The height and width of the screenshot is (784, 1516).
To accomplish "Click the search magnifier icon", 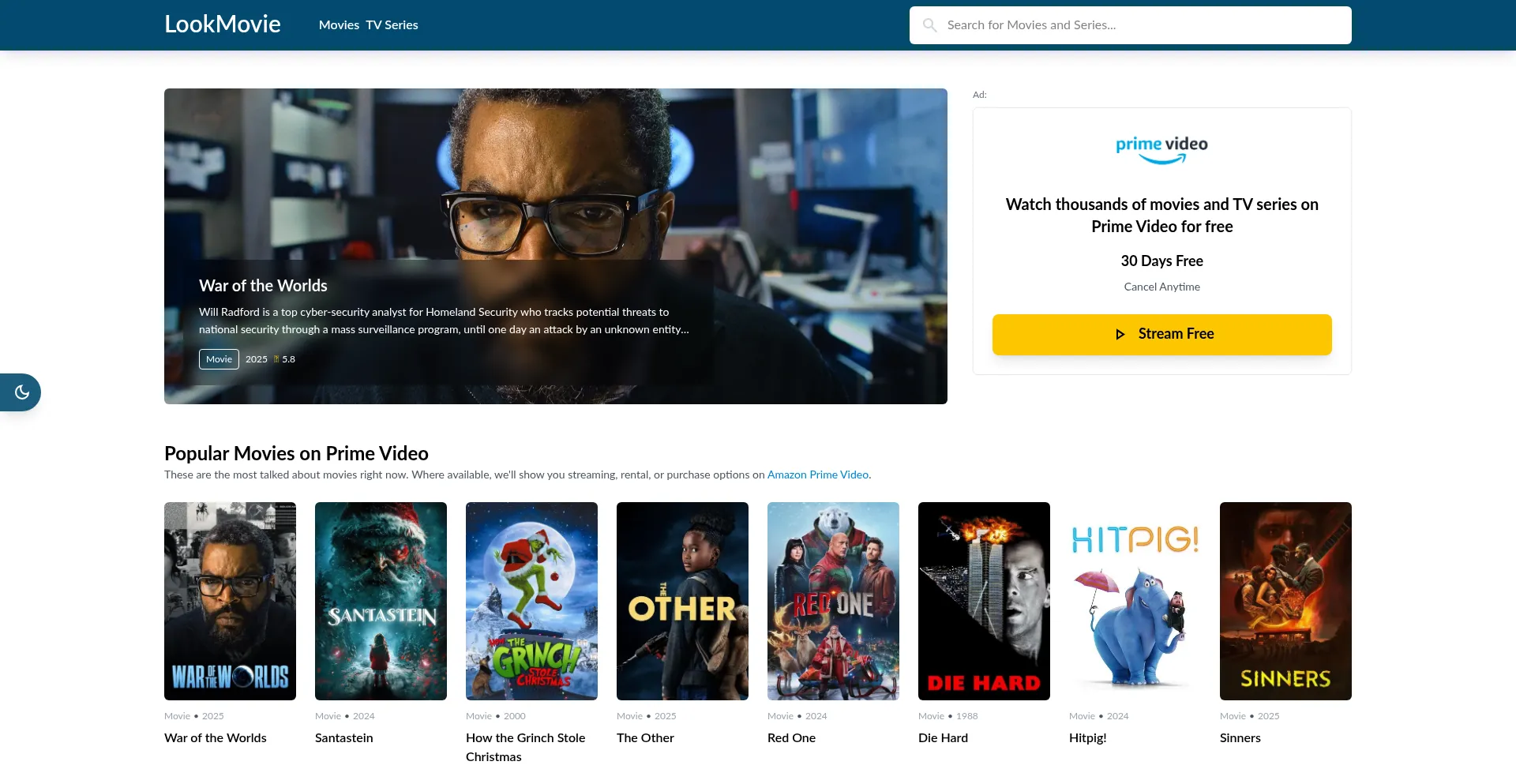I will pos(931,24).
